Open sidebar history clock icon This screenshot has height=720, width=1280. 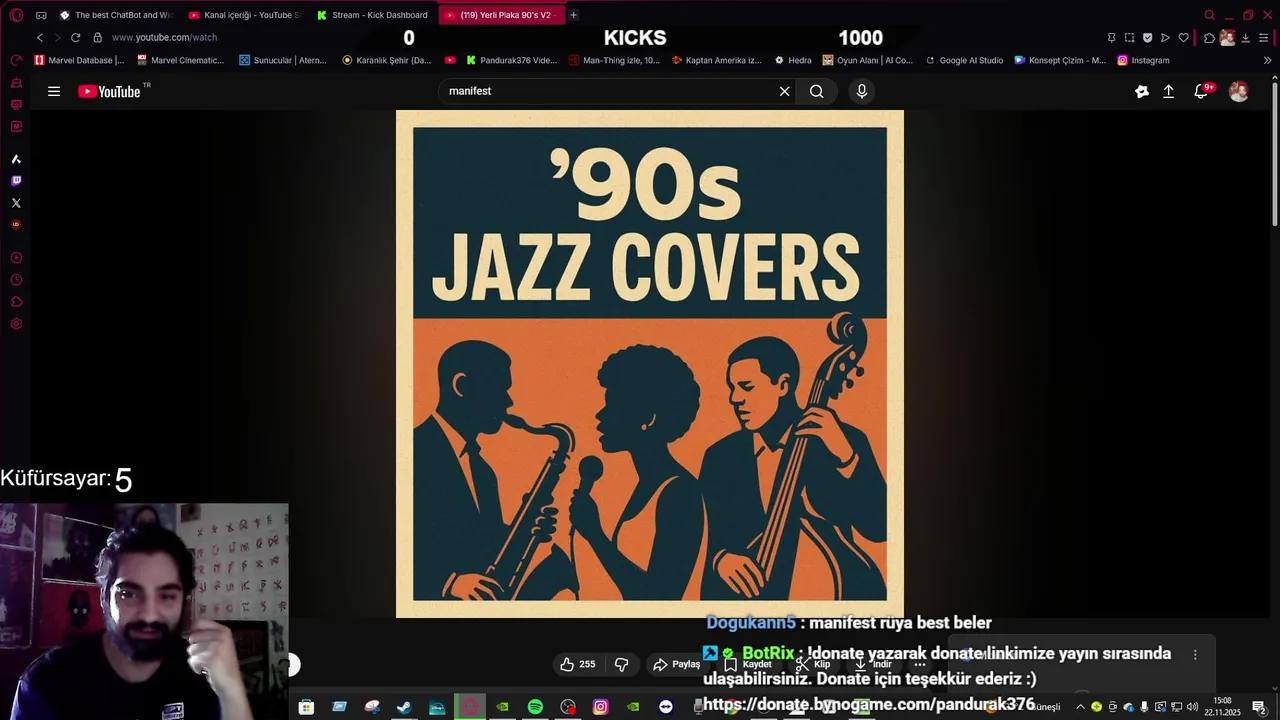[16, 280]
